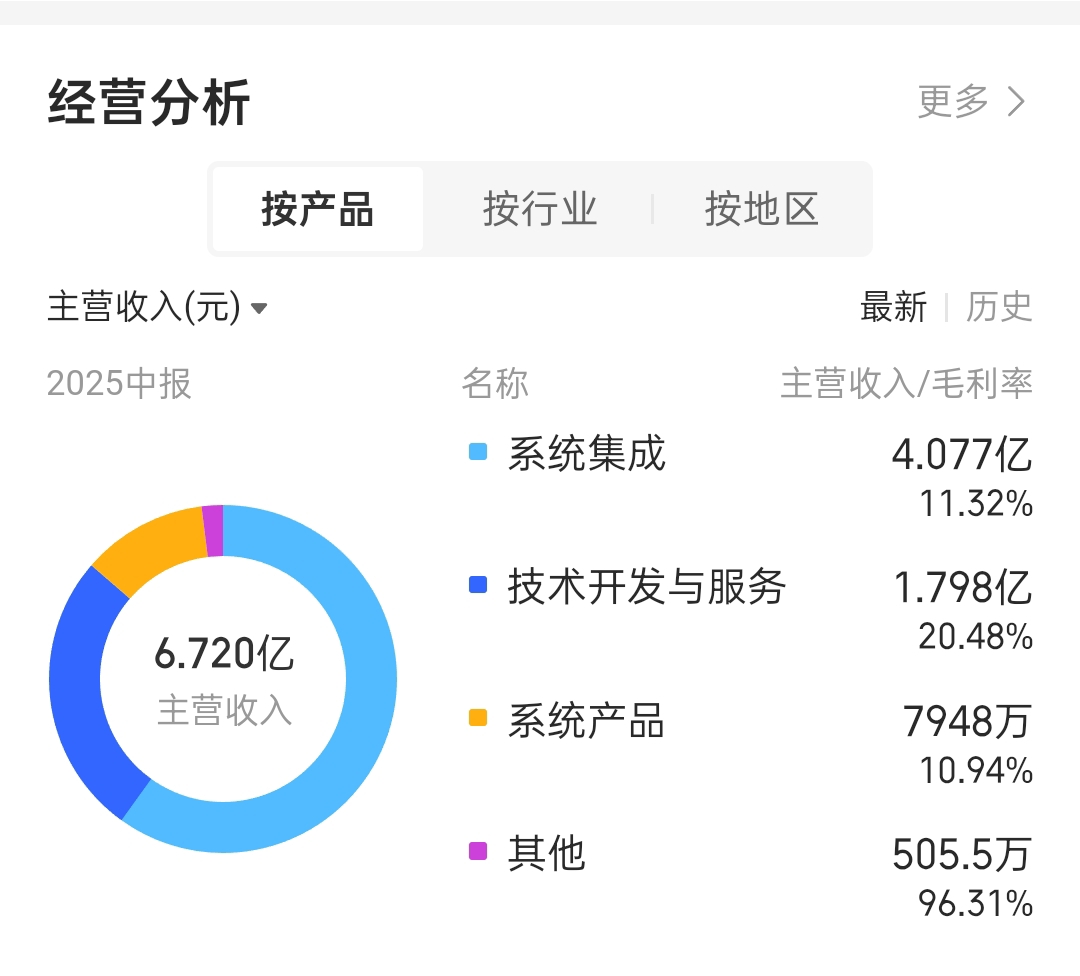Switch to the 按地区 tab
The image size is (1080, 976).
761,209
